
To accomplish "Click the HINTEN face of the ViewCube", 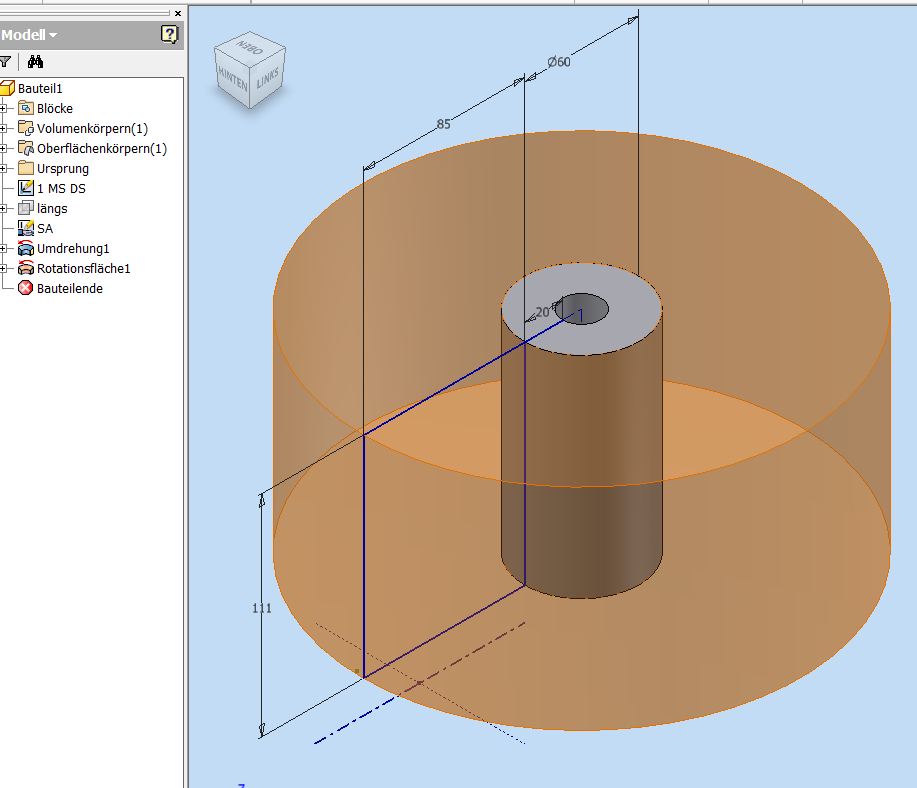I will 233,81.
